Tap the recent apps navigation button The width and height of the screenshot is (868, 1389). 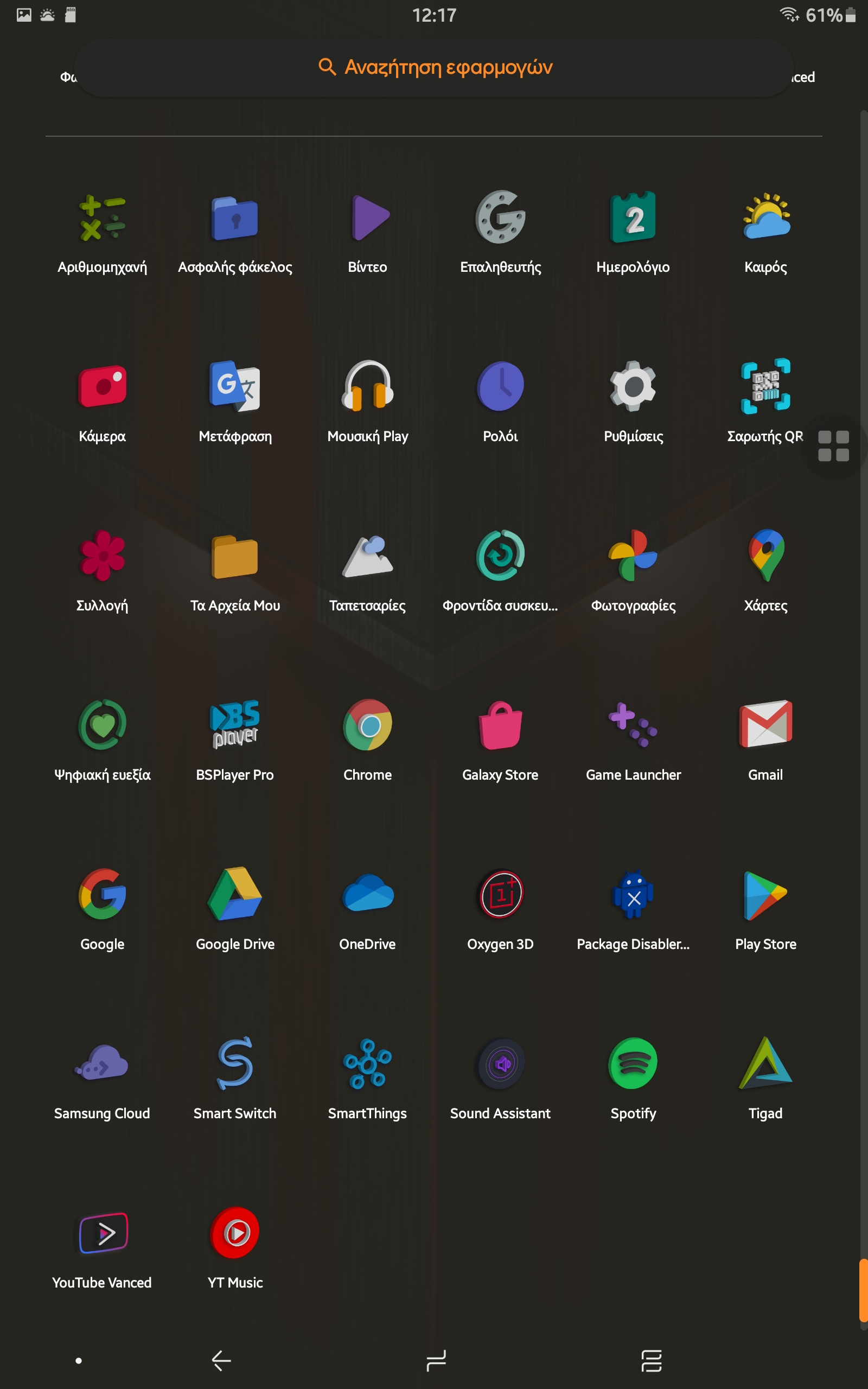tap(652, 1360)
